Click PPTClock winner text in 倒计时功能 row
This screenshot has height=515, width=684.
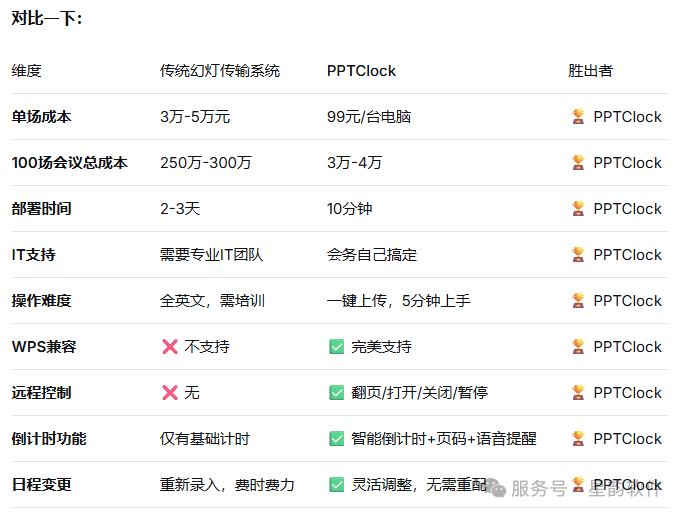[627, 439]
